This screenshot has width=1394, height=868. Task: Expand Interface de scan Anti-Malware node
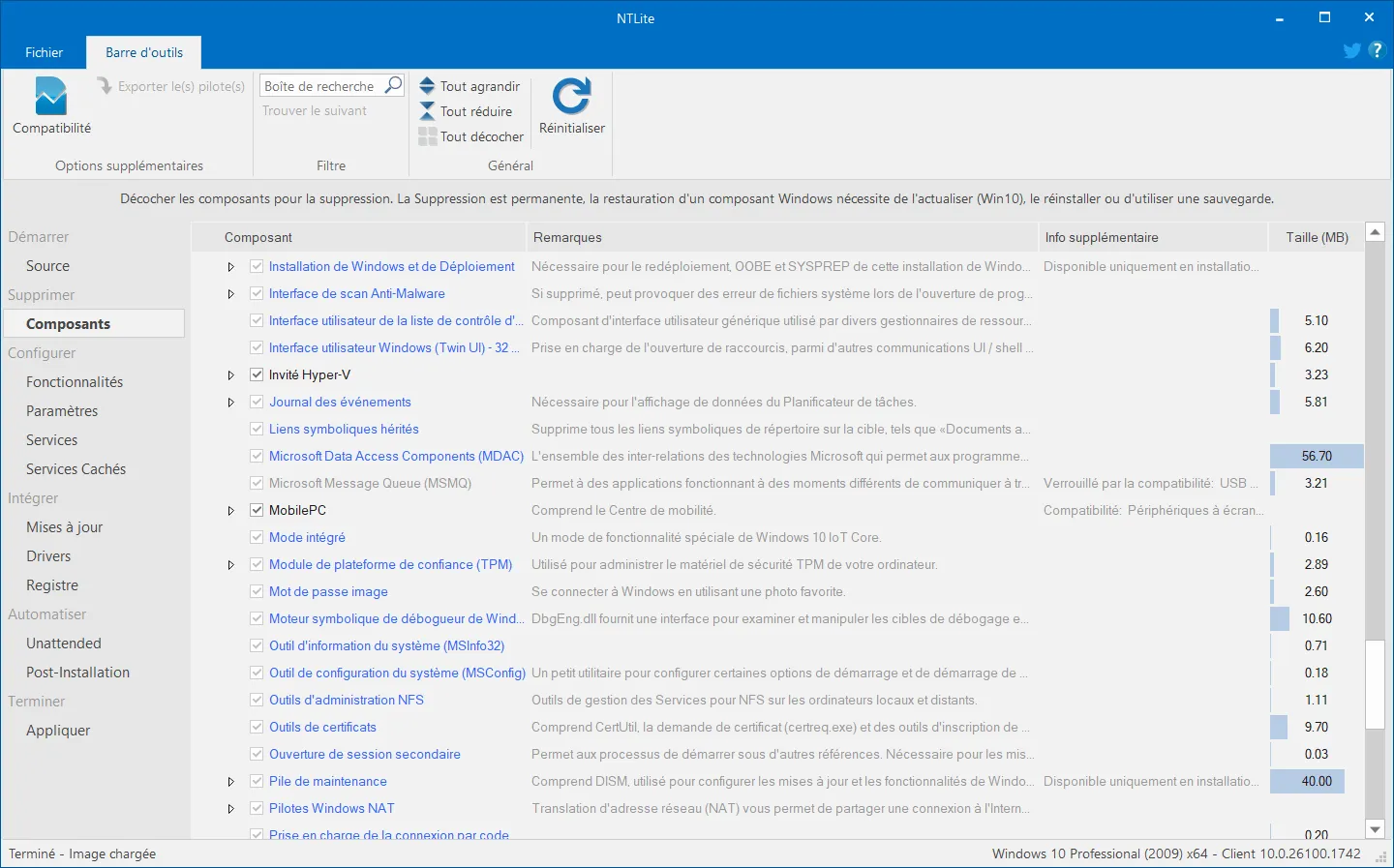[x=230, y=293]
